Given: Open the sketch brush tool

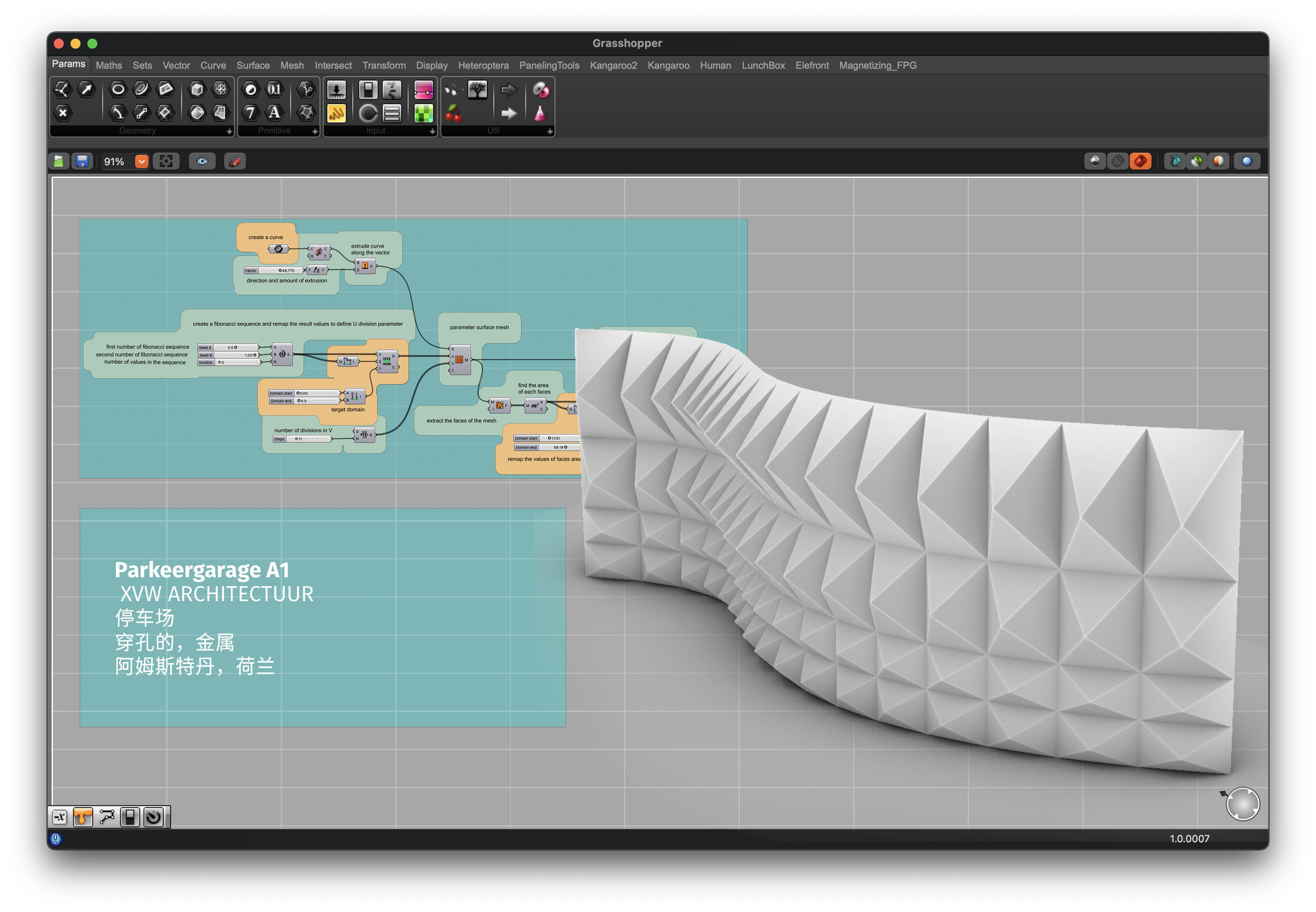Looking at the screenshot, I should [235, 162].
